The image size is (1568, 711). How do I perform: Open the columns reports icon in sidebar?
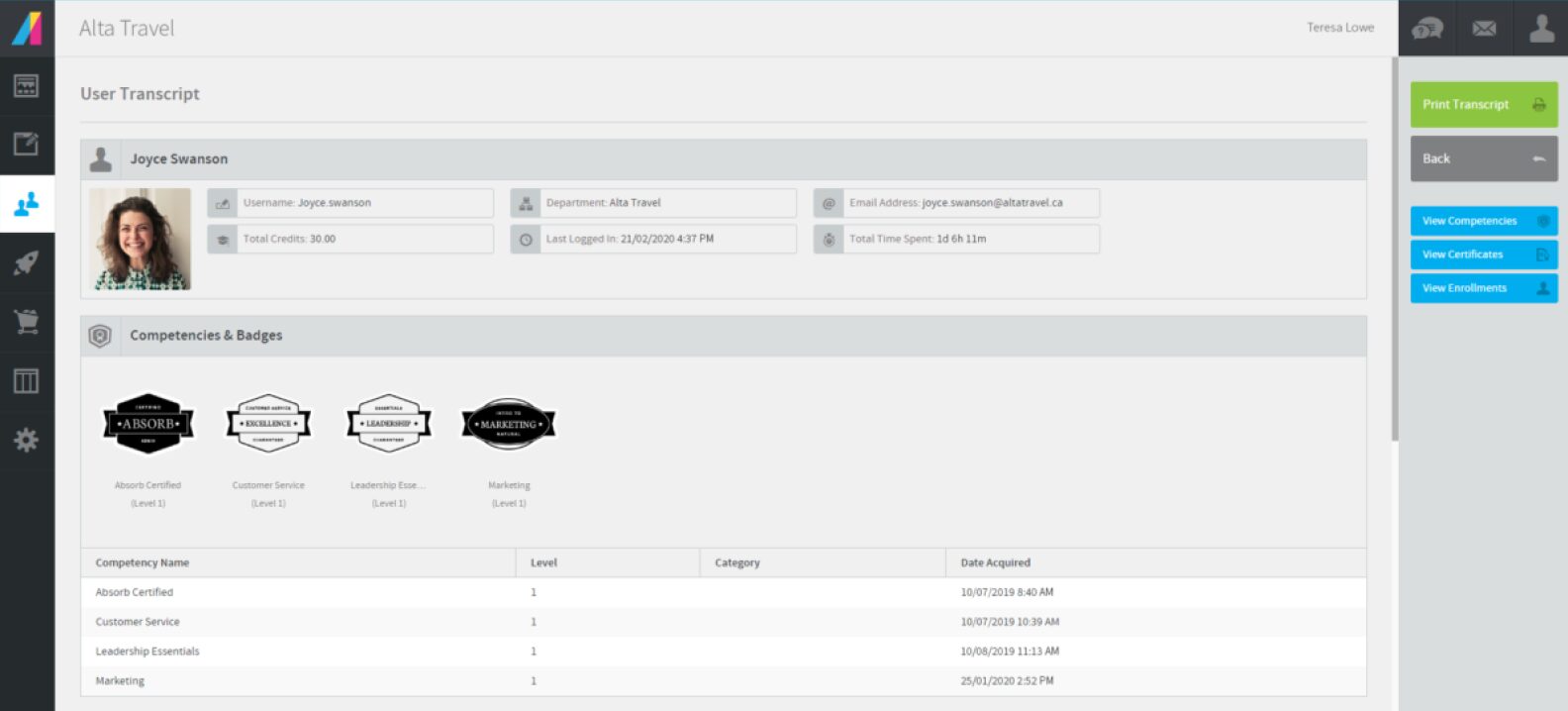(27, 381)
